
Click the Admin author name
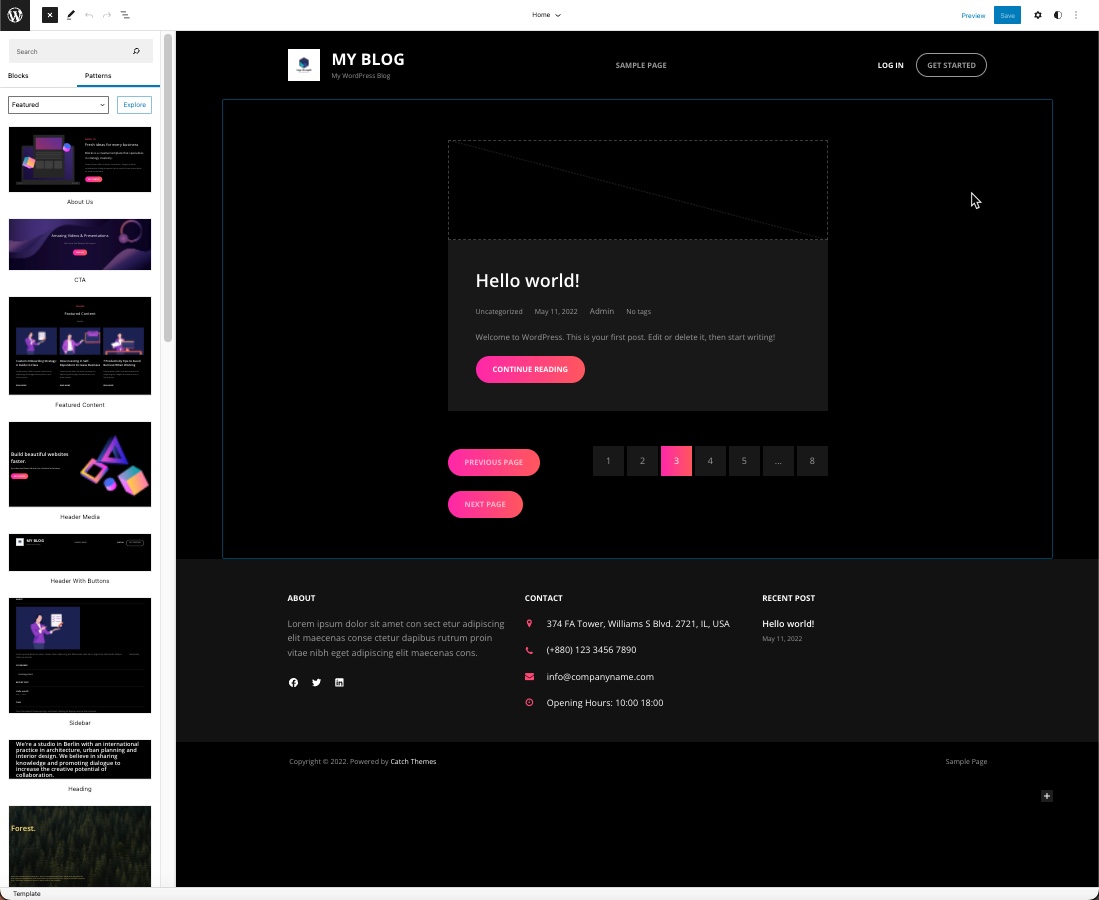pyautogui.click(x=601, y=311)
